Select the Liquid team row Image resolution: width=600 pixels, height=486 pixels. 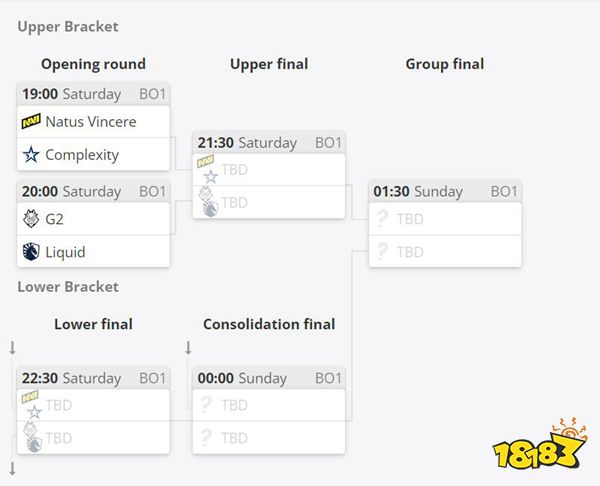point(93,251)
